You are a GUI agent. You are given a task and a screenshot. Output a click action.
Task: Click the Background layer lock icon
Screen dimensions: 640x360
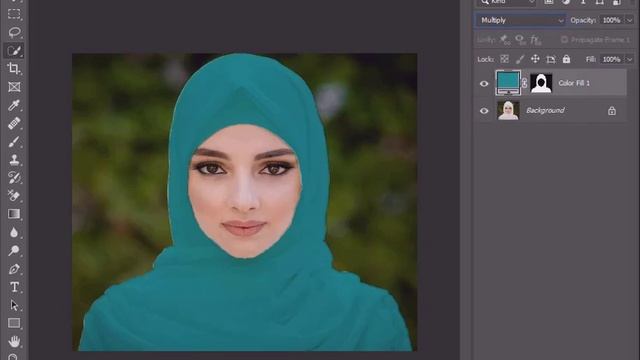(x=611, y=111)
